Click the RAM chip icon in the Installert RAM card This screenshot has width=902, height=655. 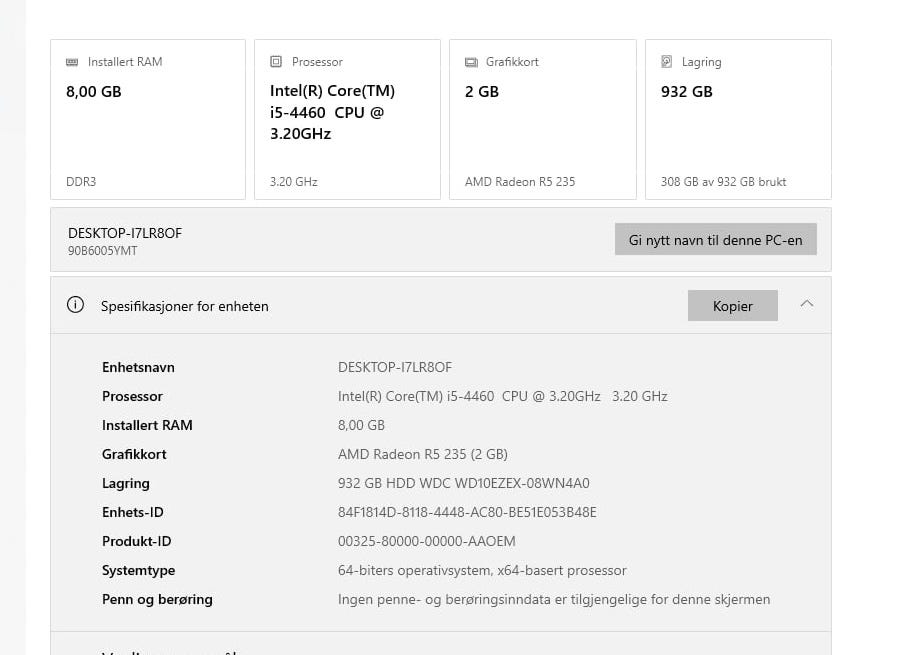tap(72, 62)
